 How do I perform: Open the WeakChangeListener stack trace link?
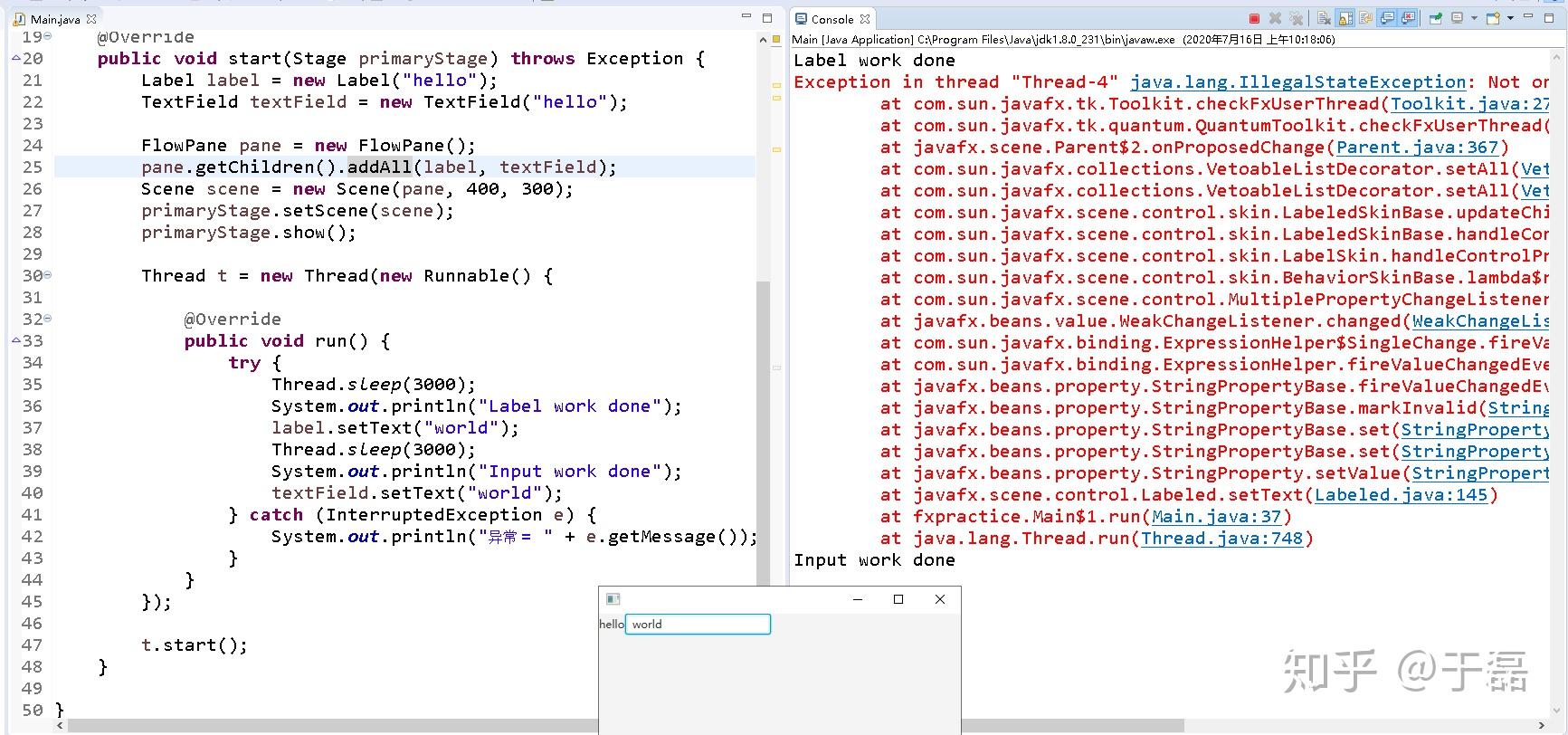(x=1480, y=321)
